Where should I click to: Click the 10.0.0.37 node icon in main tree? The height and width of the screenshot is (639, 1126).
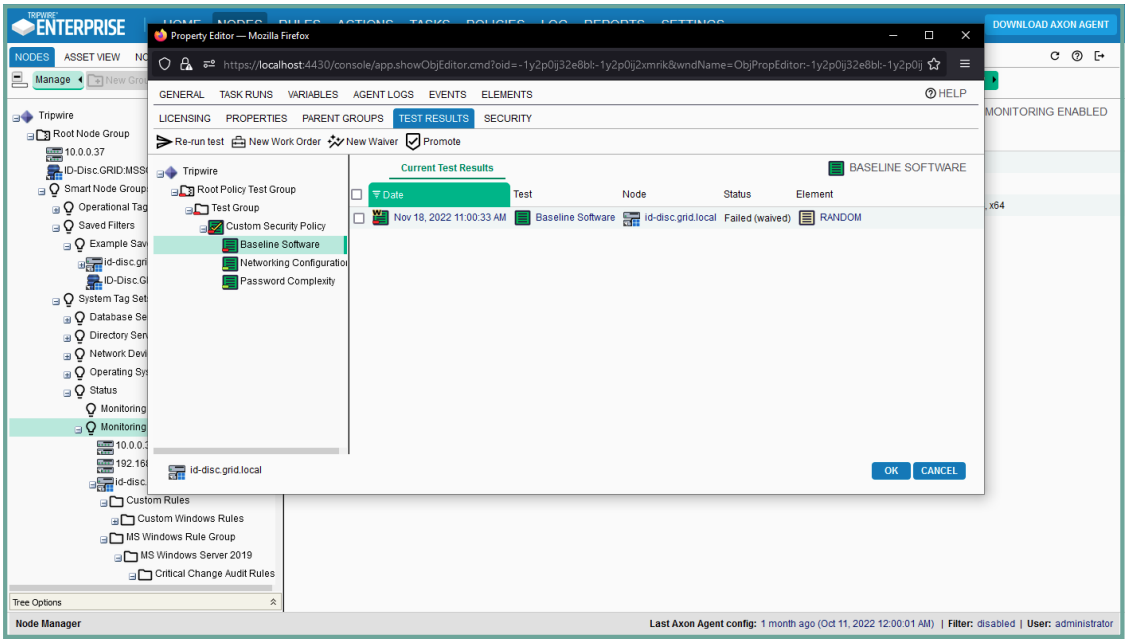54,152
